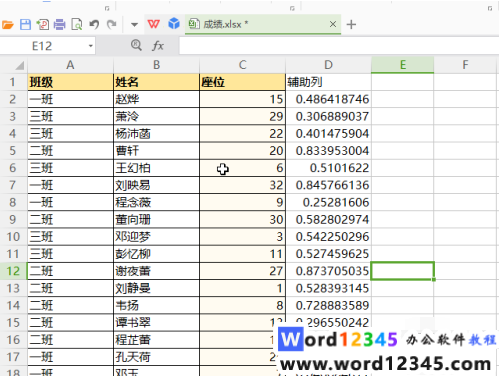Viewport: 501px width, 380px height.
Task: Expand the quick access toolbar dropdown
Action: pyautogui.click(x=134, y=25)
